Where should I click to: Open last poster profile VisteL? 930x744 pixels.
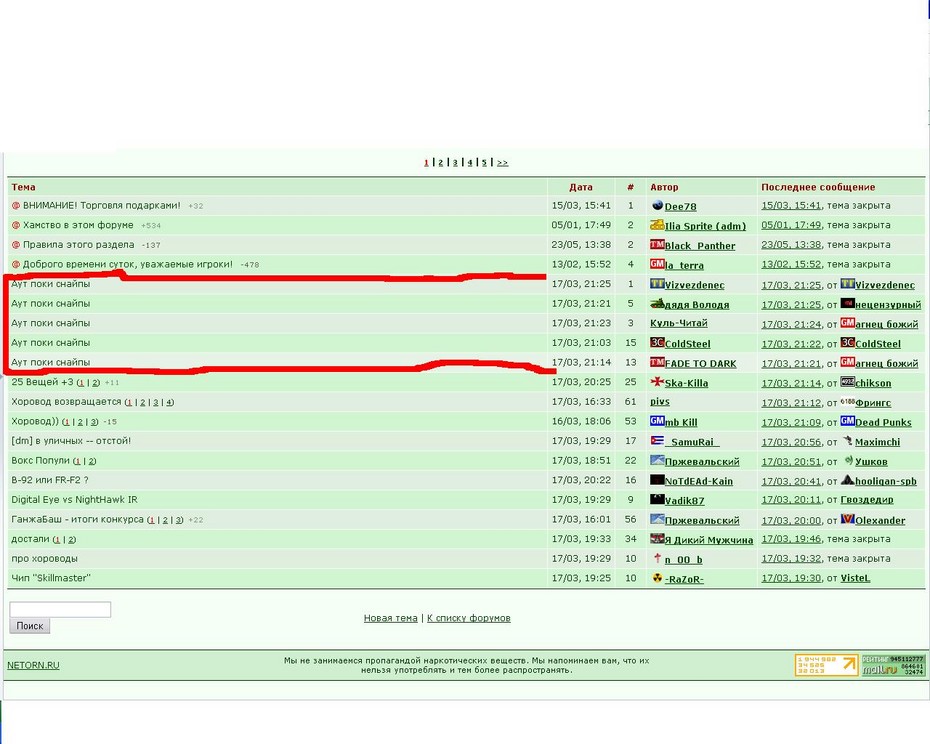[x=855, y=578]
